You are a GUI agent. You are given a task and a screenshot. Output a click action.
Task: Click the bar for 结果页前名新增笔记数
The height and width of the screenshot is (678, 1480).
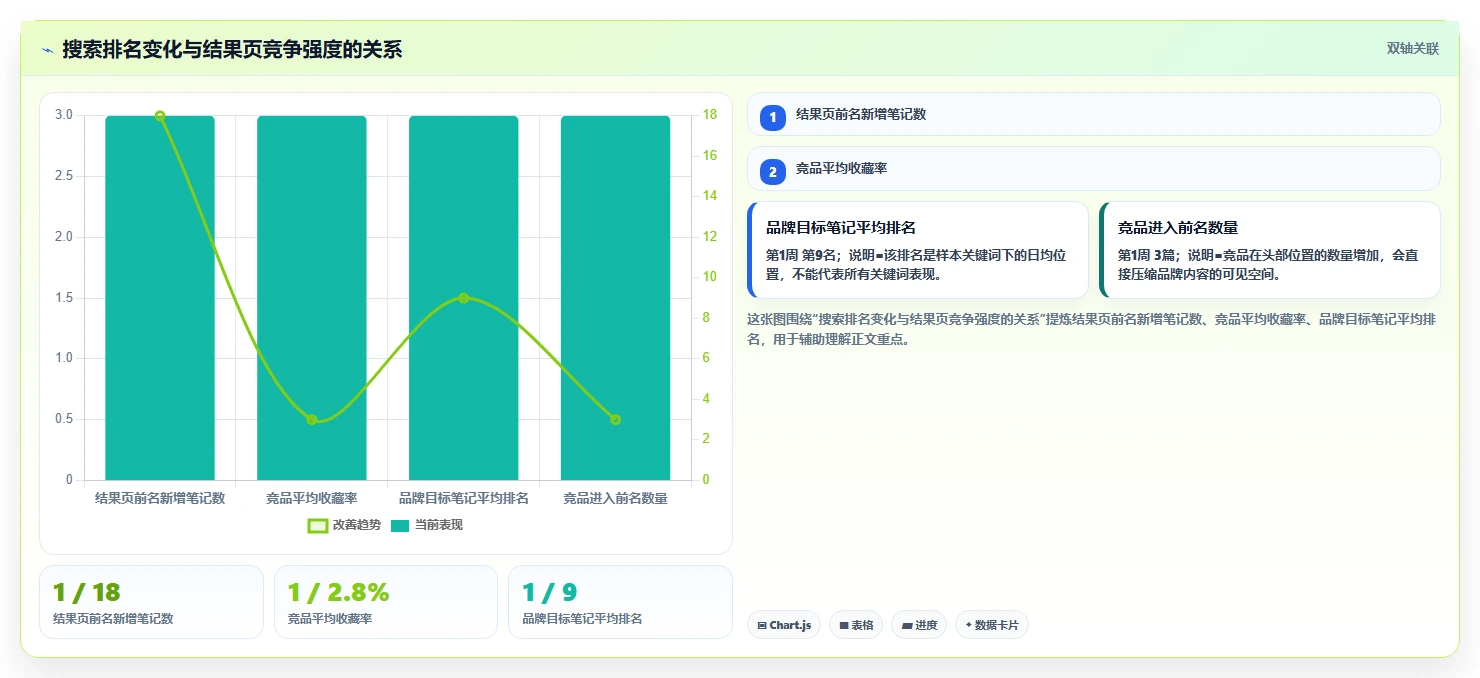coord(160,298)
